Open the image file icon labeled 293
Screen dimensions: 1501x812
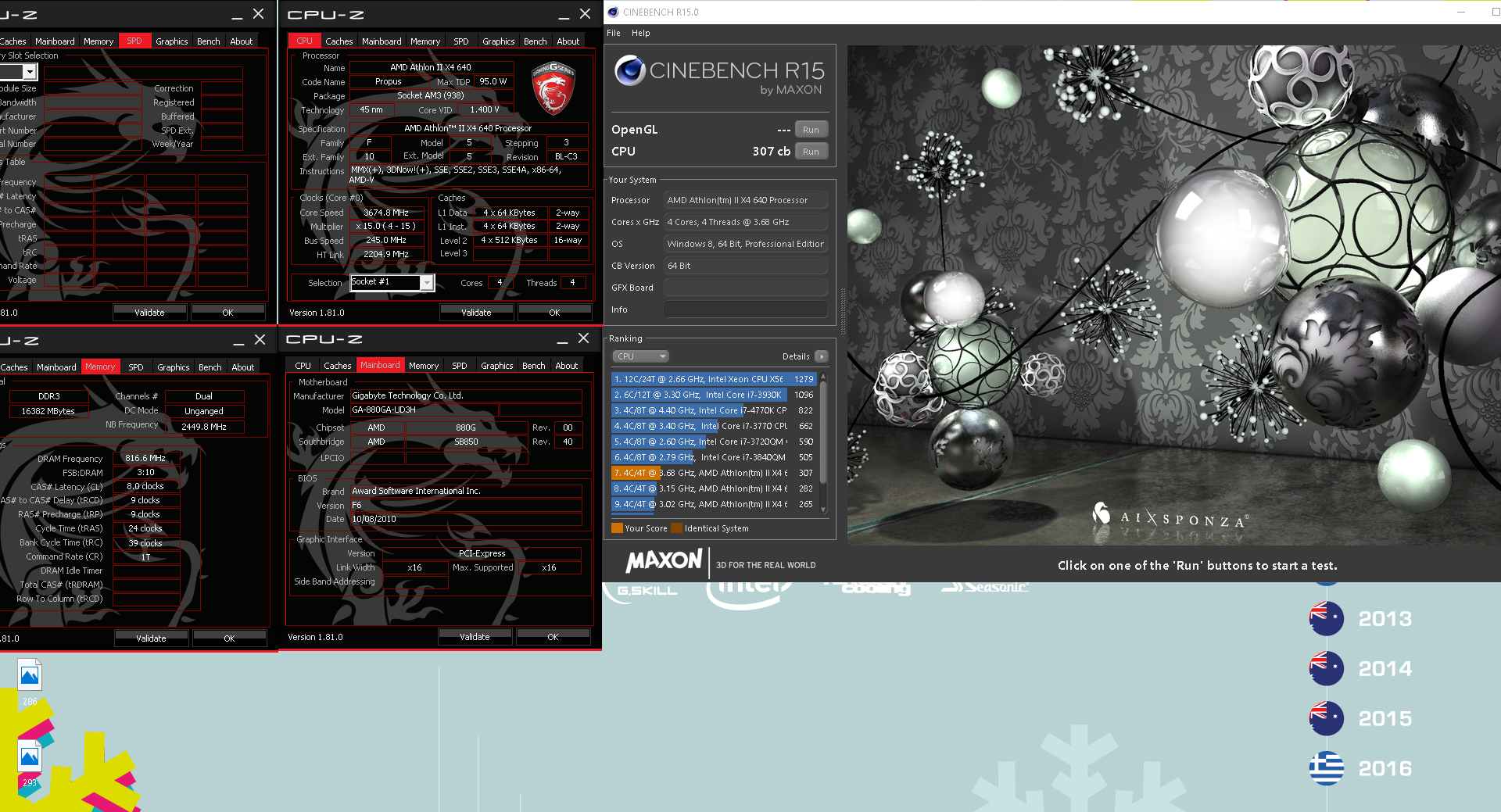[30, 757]
